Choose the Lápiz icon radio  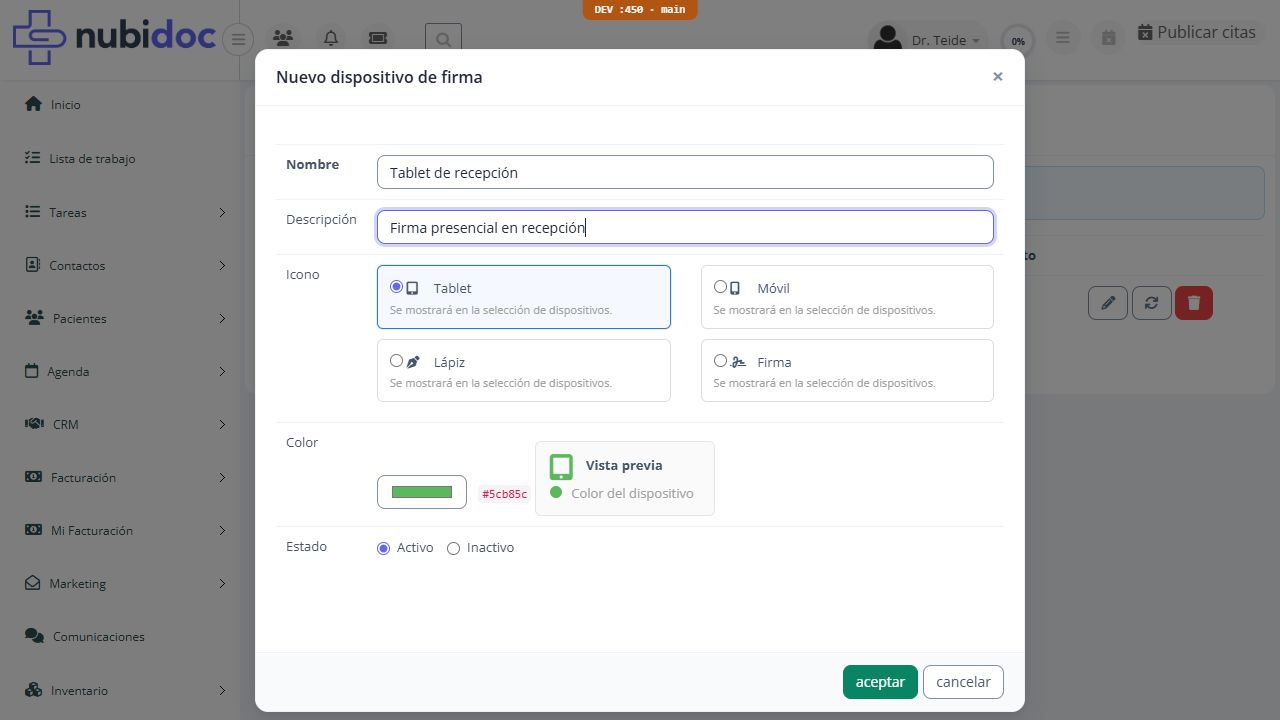coord(397,361)
